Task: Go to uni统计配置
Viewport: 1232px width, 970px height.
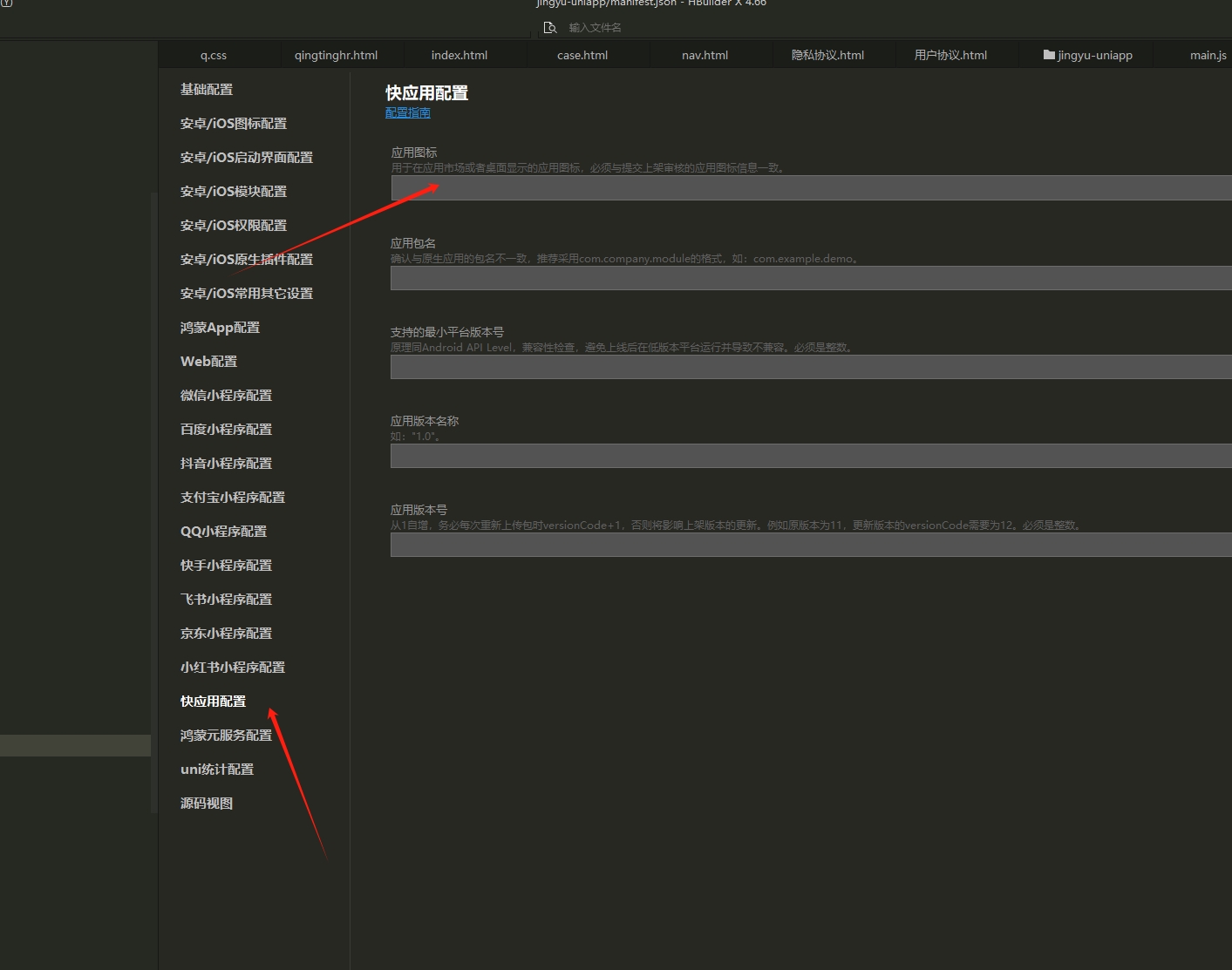Action: pyautogui.click(x=217, y=770)
